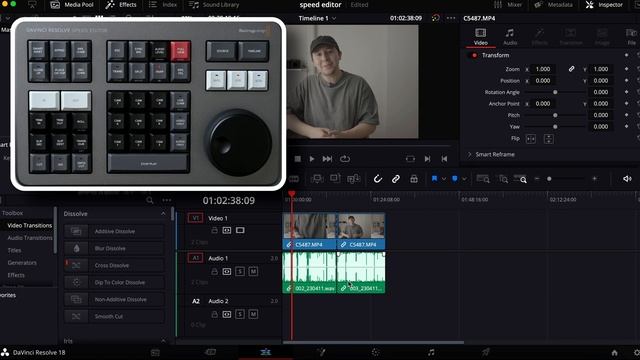Click the custom zoom icon

(520, 179)
